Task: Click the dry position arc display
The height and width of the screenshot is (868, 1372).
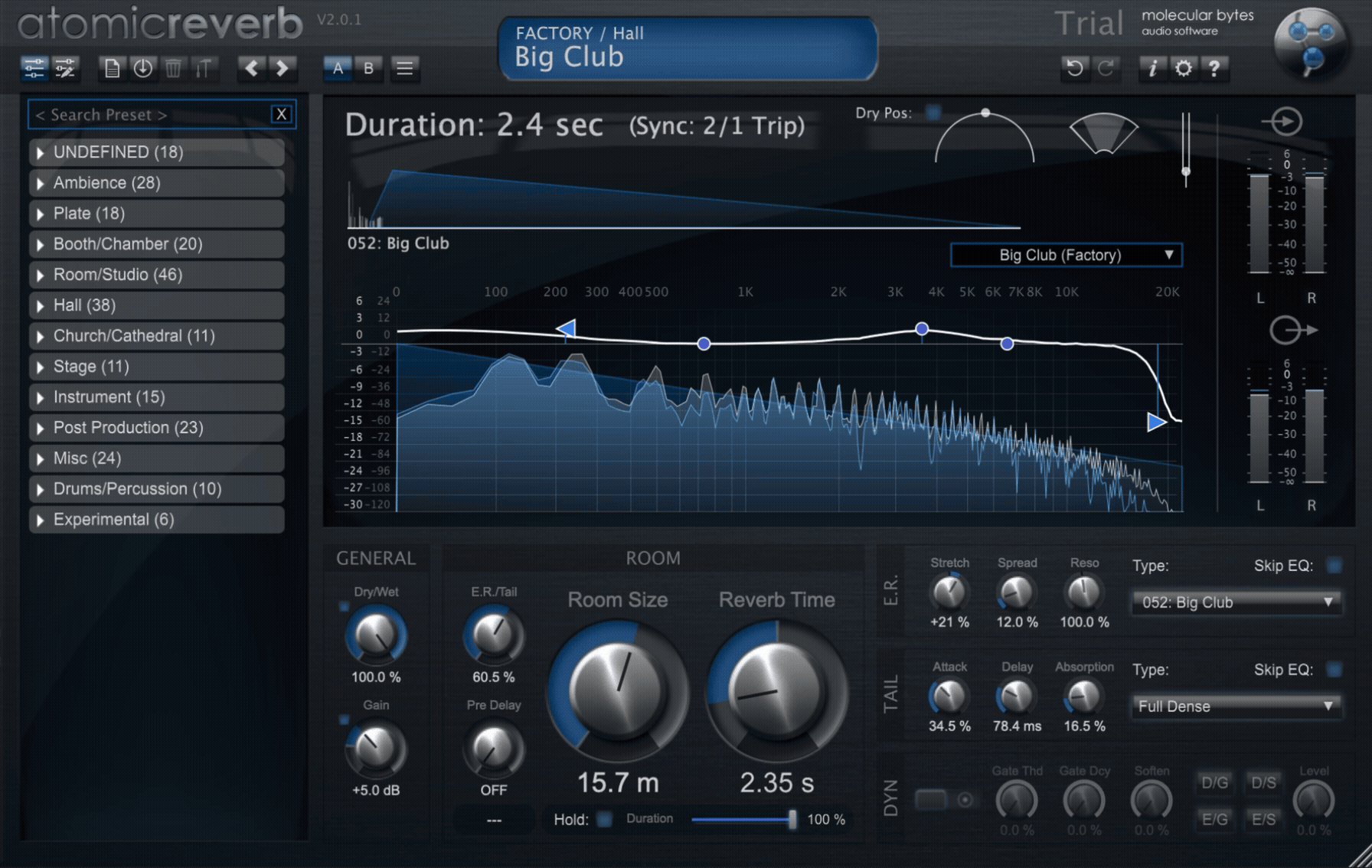Action: click(x=985, y=135)
